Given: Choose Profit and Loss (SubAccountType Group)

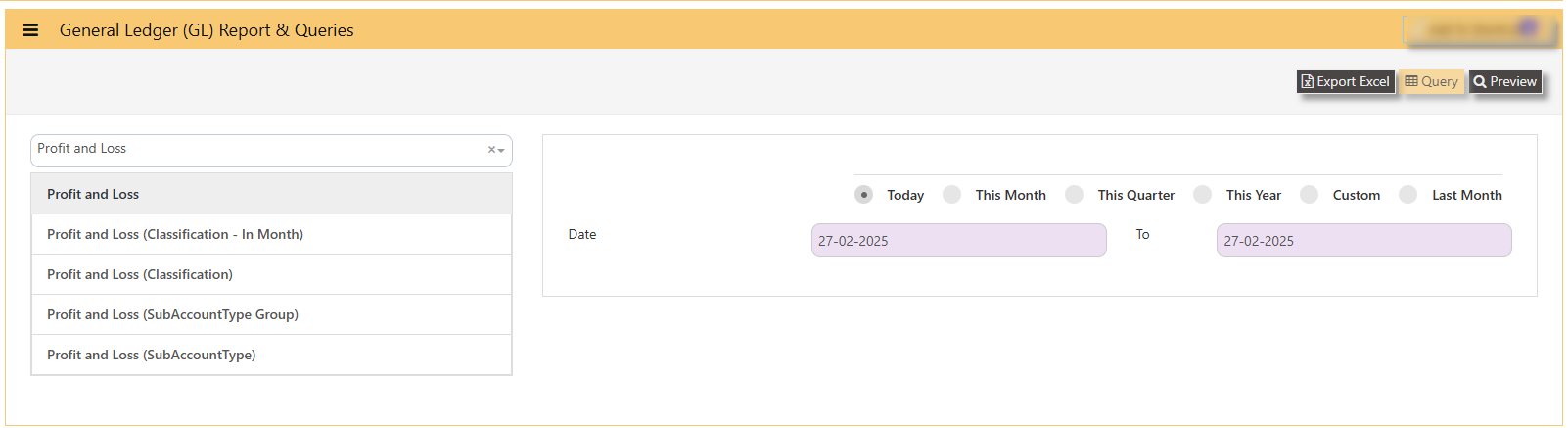Looking at the screenshot, I should 271,314.
